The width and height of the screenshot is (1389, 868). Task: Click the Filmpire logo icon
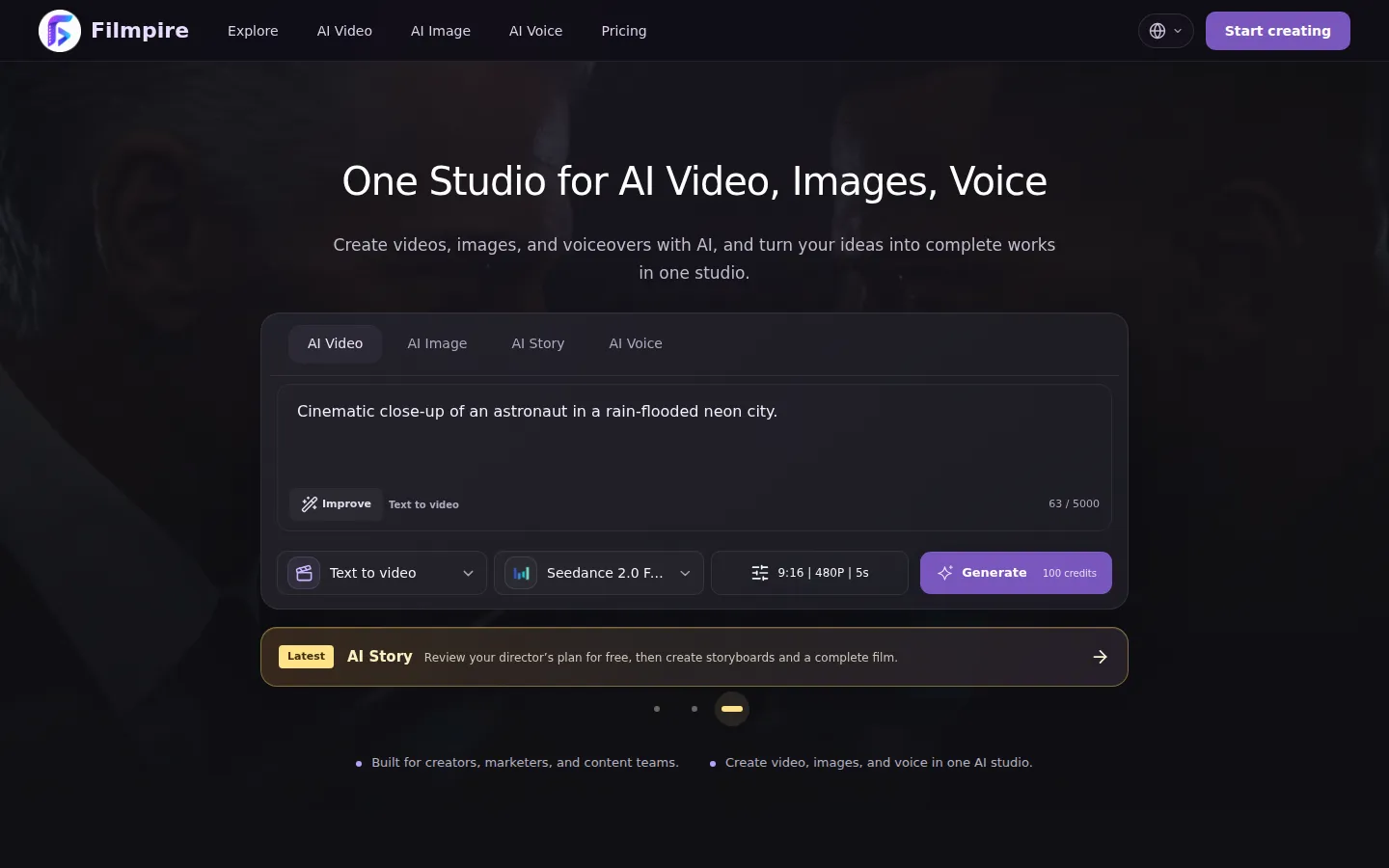[x=60, y=31]
